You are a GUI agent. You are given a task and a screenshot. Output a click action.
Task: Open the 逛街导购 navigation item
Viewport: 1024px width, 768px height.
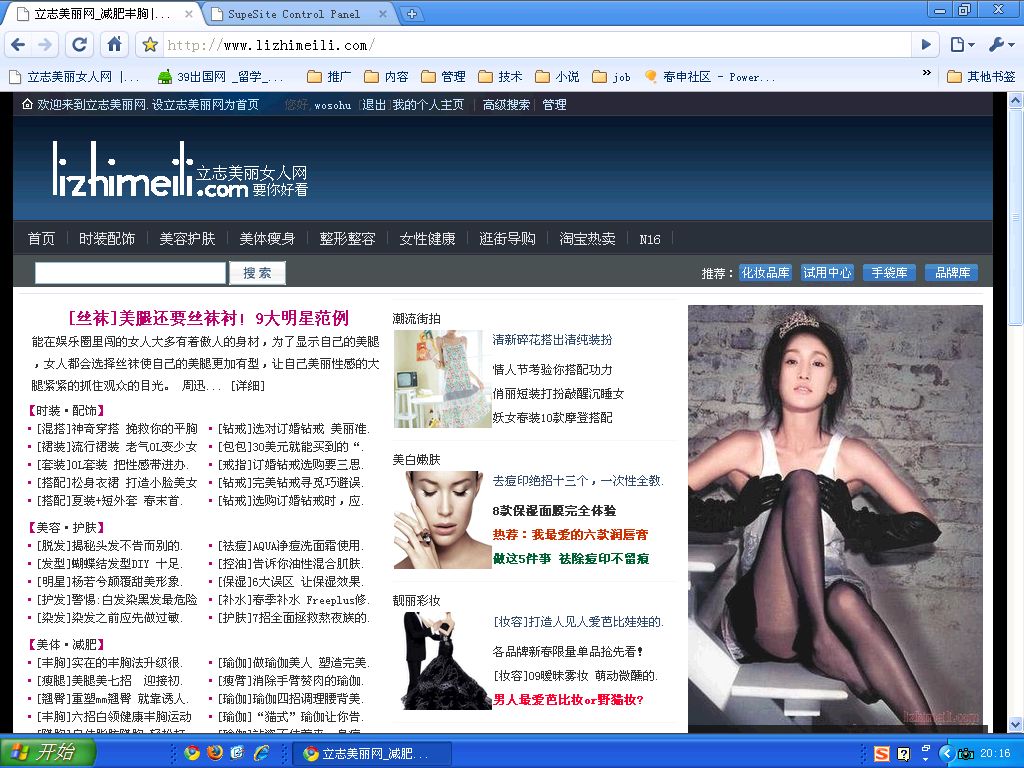507,239
